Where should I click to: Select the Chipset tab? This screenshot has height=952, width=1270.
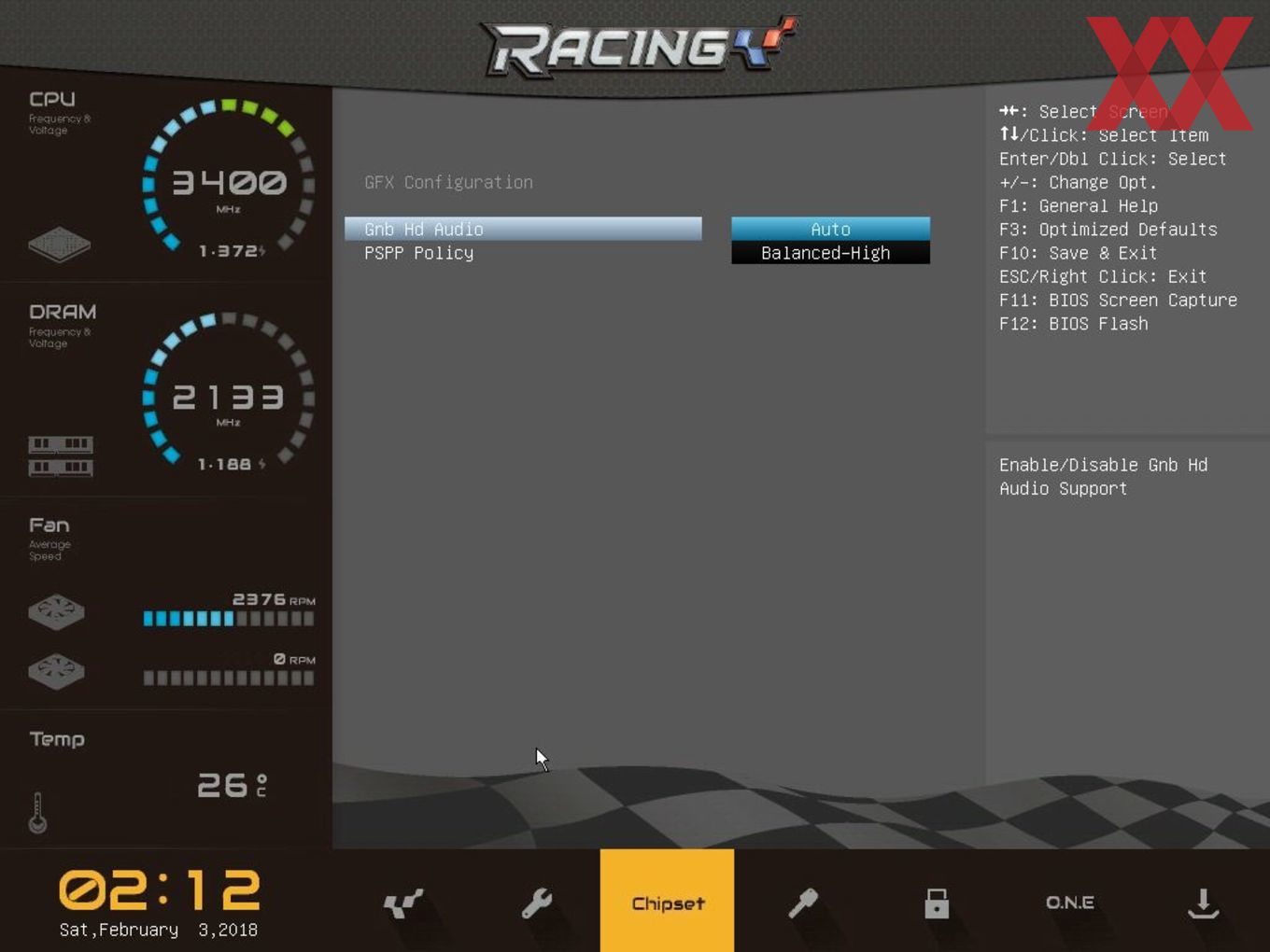point(667,901)
